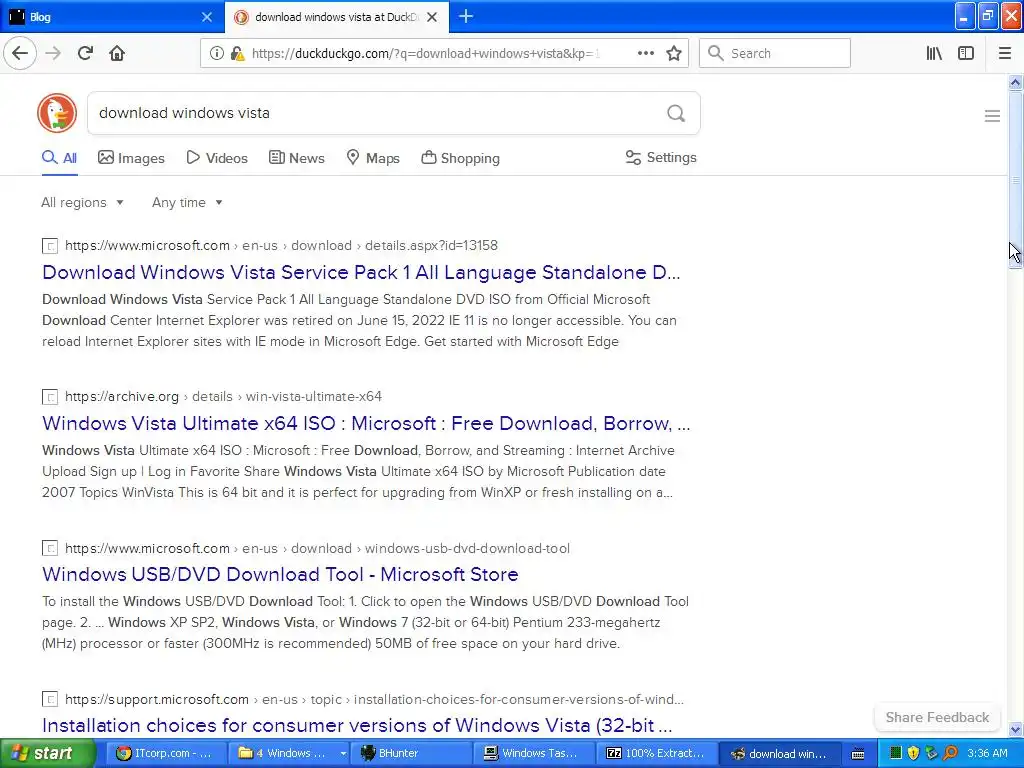Open Windows Task Manager from taskbar

coord(535,754)
